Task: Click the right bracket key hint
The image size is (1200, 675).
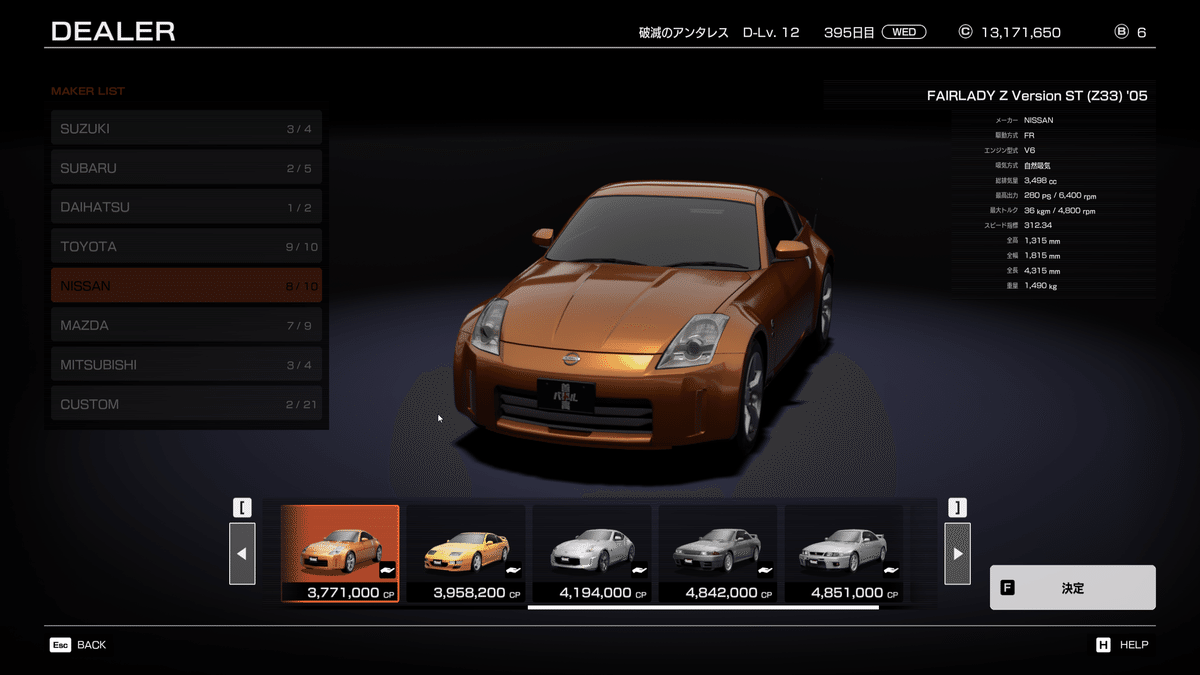Action: [958, 507]
